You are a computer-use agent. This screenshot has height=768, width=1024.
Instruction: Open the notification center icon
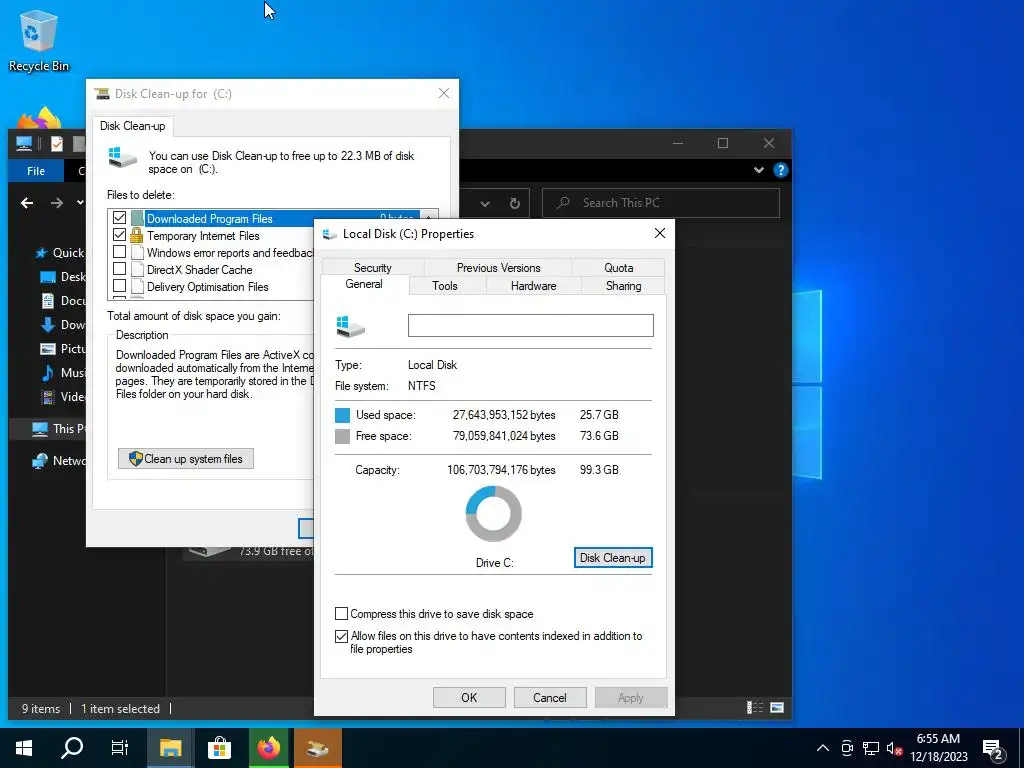[993, 750]
